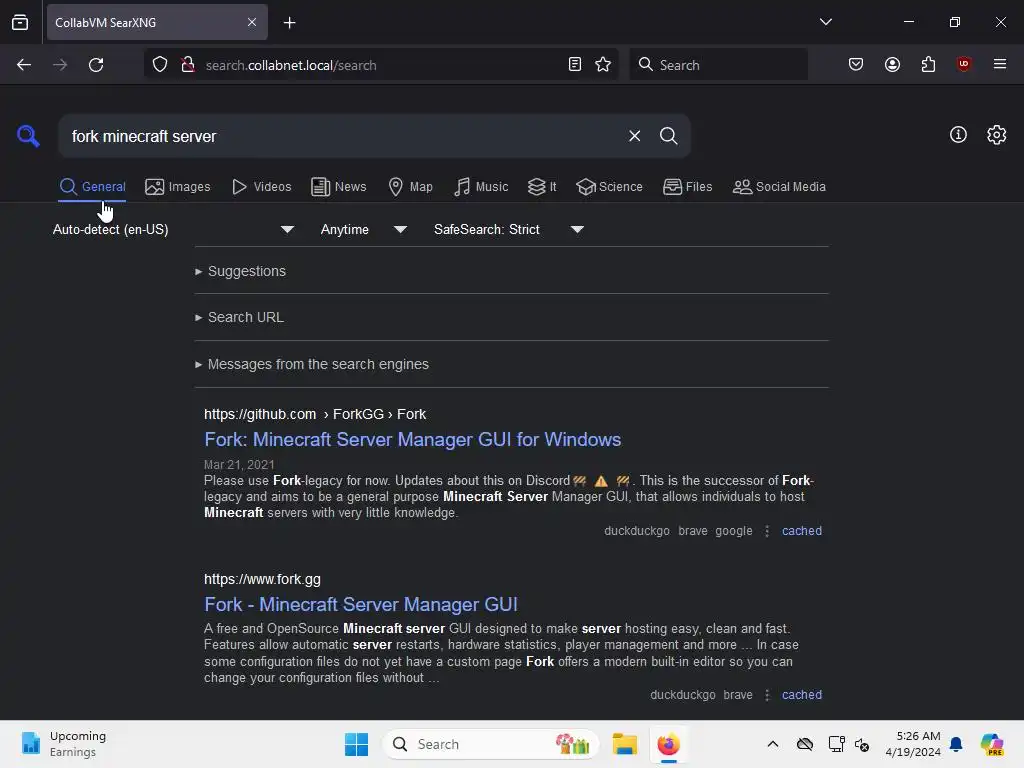Open cached link of fork.gg result
Image resolution: width=1024 pixels, height=768 pixels.
coord(802,695)
